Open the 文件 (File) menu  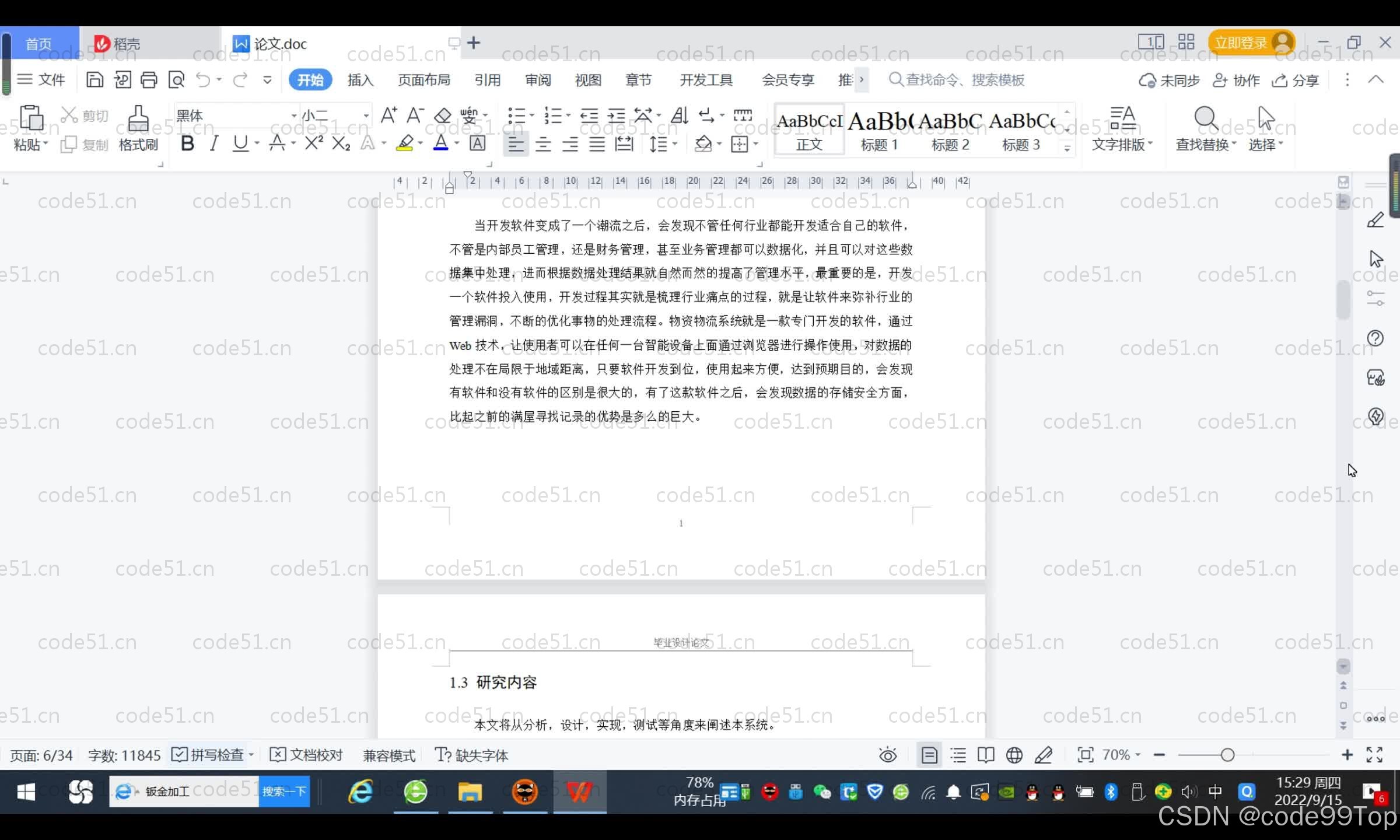(41, 79)
